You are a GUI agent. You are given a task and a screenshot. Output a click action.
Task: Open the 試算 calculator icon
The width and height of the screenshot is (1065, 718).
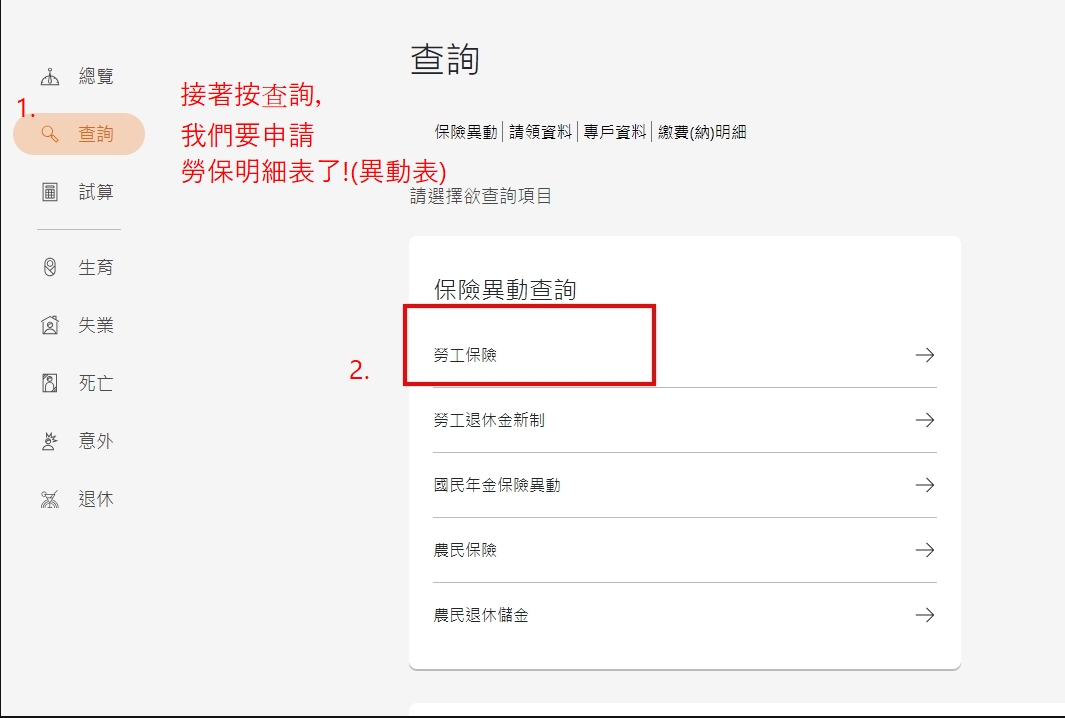50,192
